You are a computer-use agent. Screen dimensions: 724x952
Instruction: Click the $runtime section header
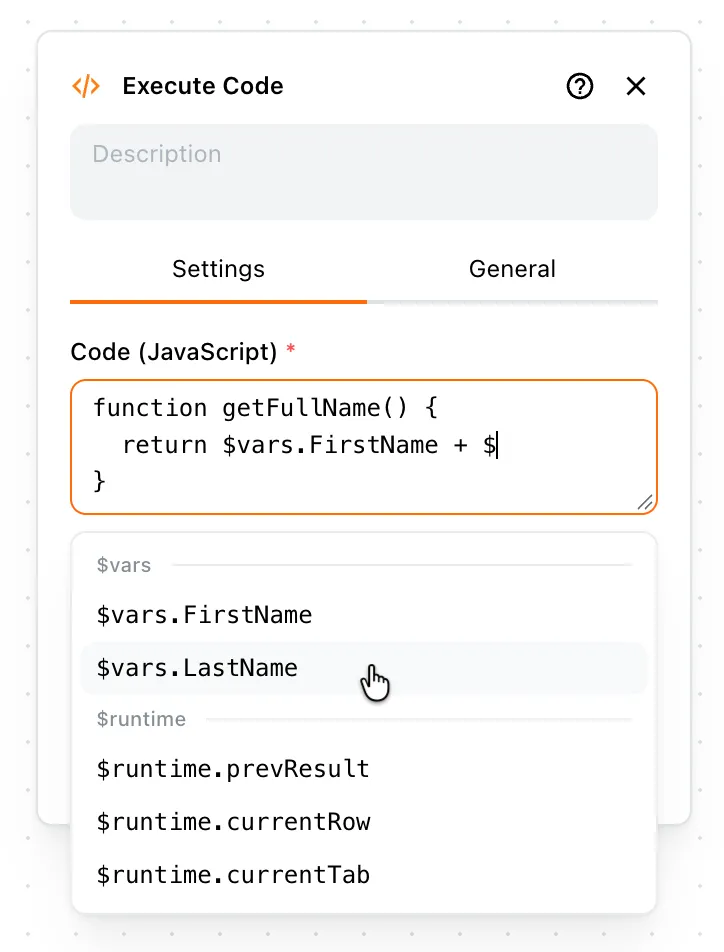[x=141, y=719]
